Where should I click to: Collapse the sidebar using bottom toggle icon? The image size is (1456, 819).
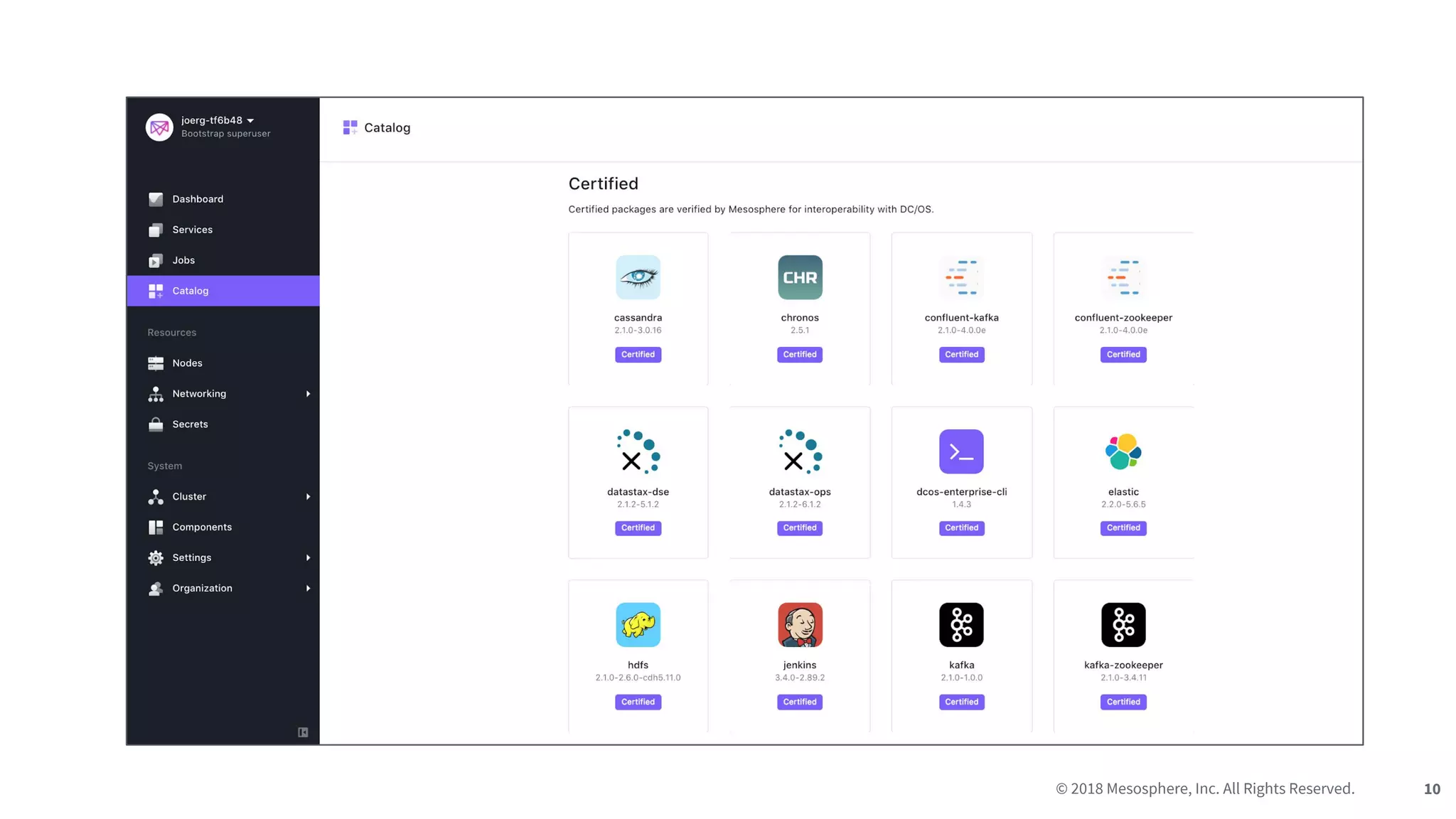(x=303, y=732)
